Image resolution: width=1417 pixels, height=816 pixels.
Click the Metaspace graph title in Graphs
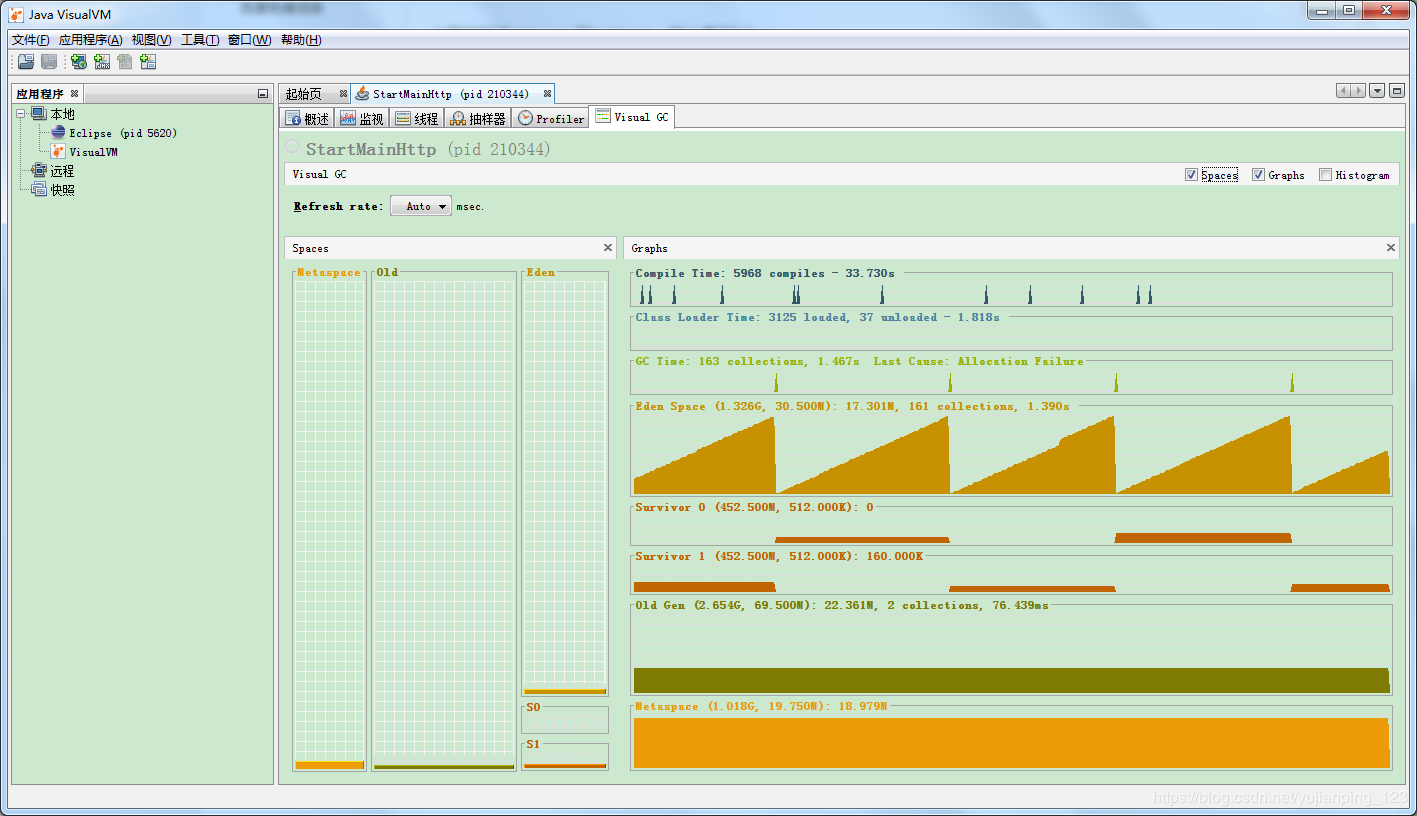(761, 706)
